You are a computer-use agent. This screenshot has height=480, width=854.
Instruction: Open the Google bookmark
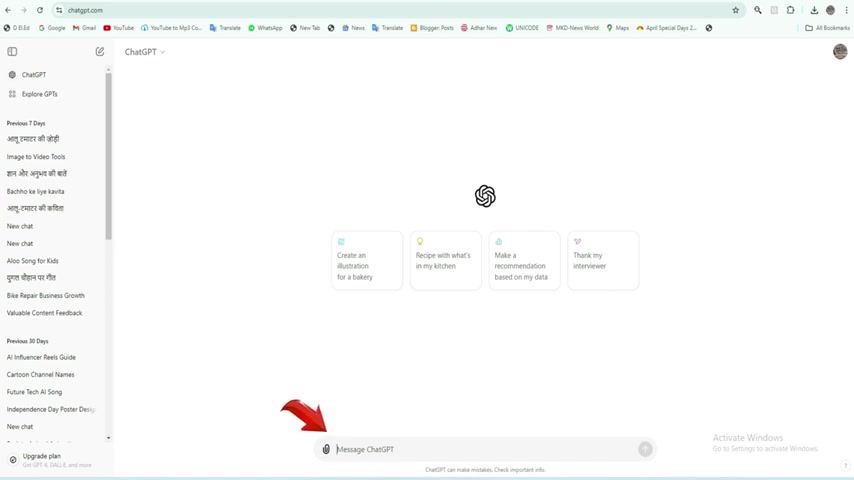point(52,28)
